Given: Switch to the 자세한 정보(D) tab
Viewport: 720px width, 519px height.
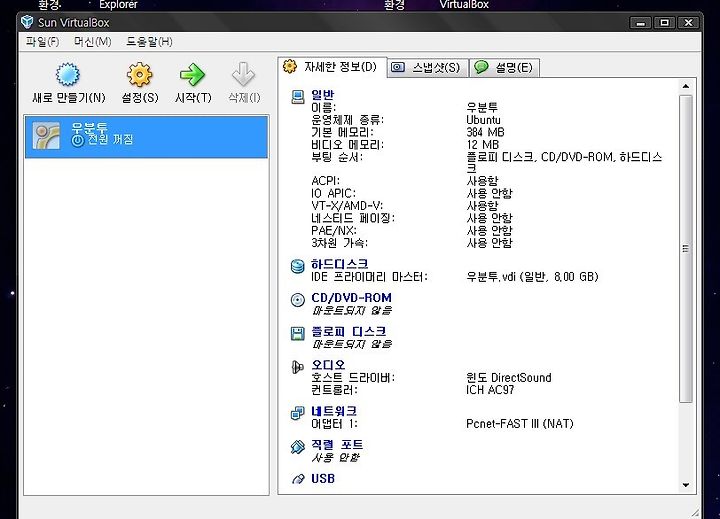Looking at the screenshot, I should click(x=332, y=67).
